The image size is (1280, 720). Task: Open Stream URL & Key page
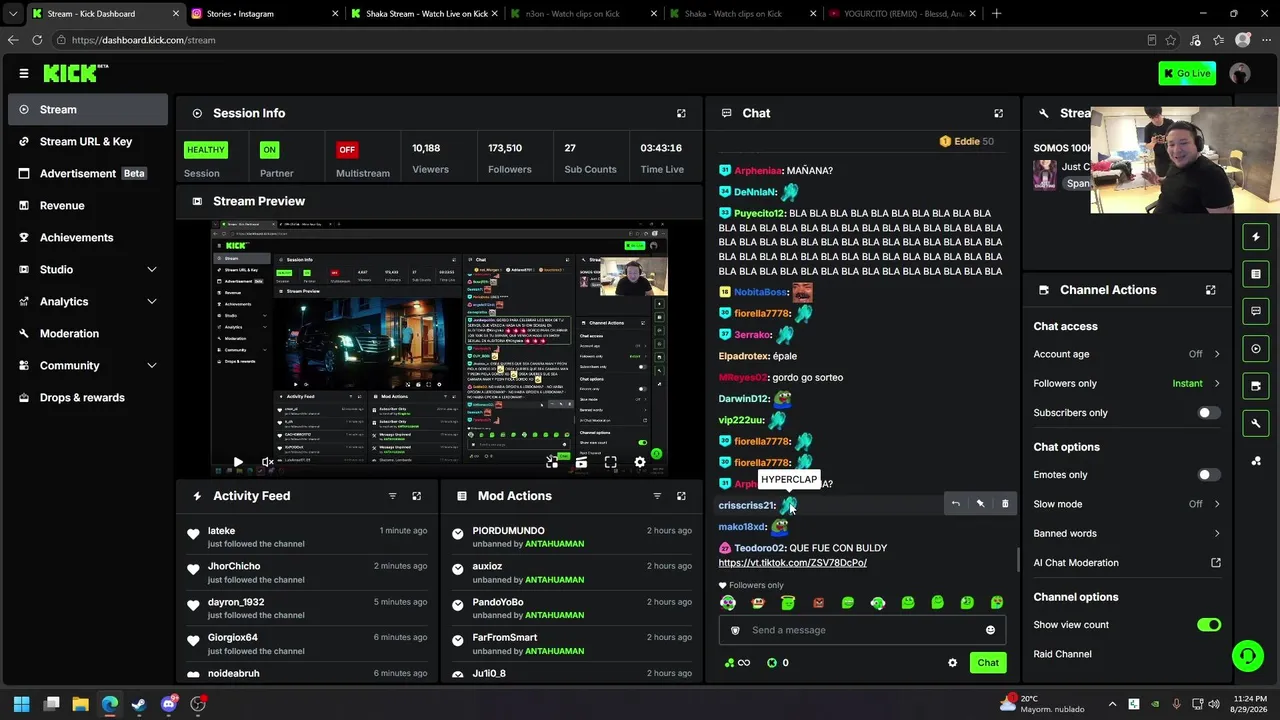coord(88,142)
